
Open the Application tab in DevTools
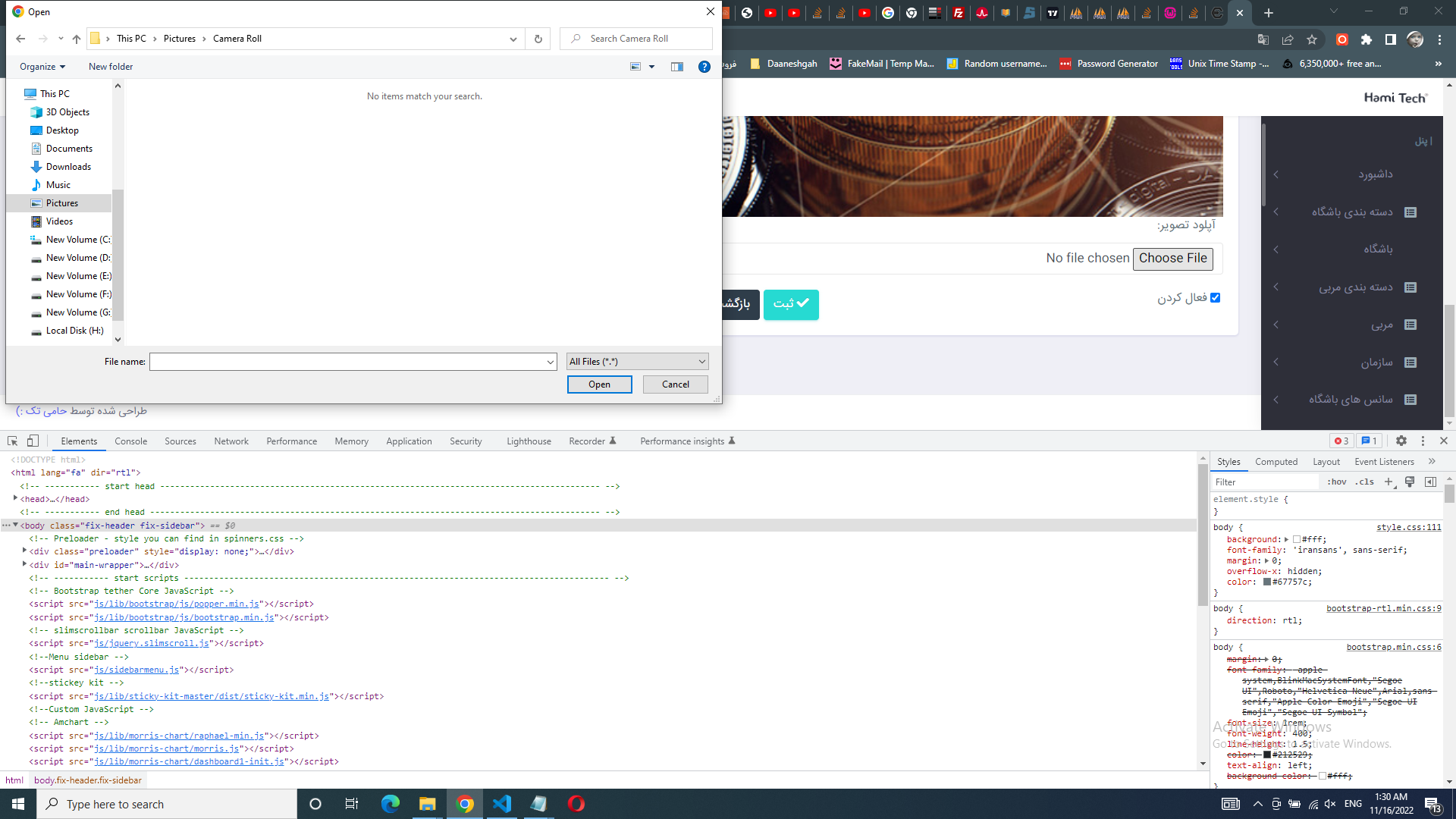409,441
